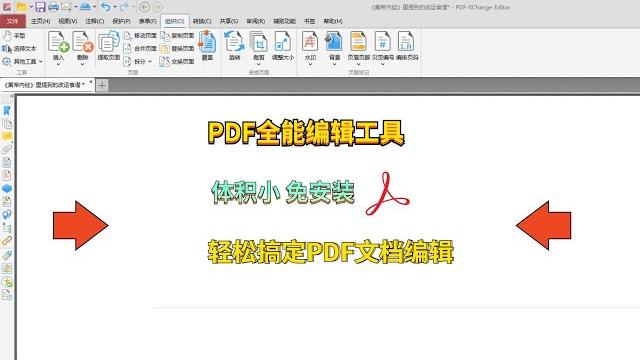Switch to the Convert (转换) ribbon tab

pyautogui.click(x=202, y=21)
